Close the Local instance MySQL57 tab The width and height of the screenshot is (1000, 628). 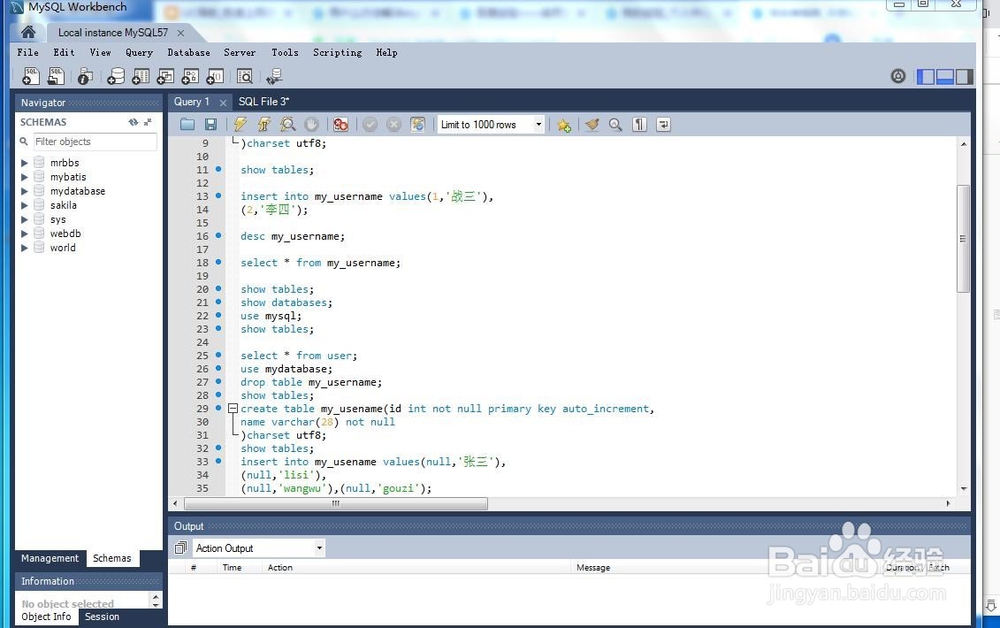[180, 33]
